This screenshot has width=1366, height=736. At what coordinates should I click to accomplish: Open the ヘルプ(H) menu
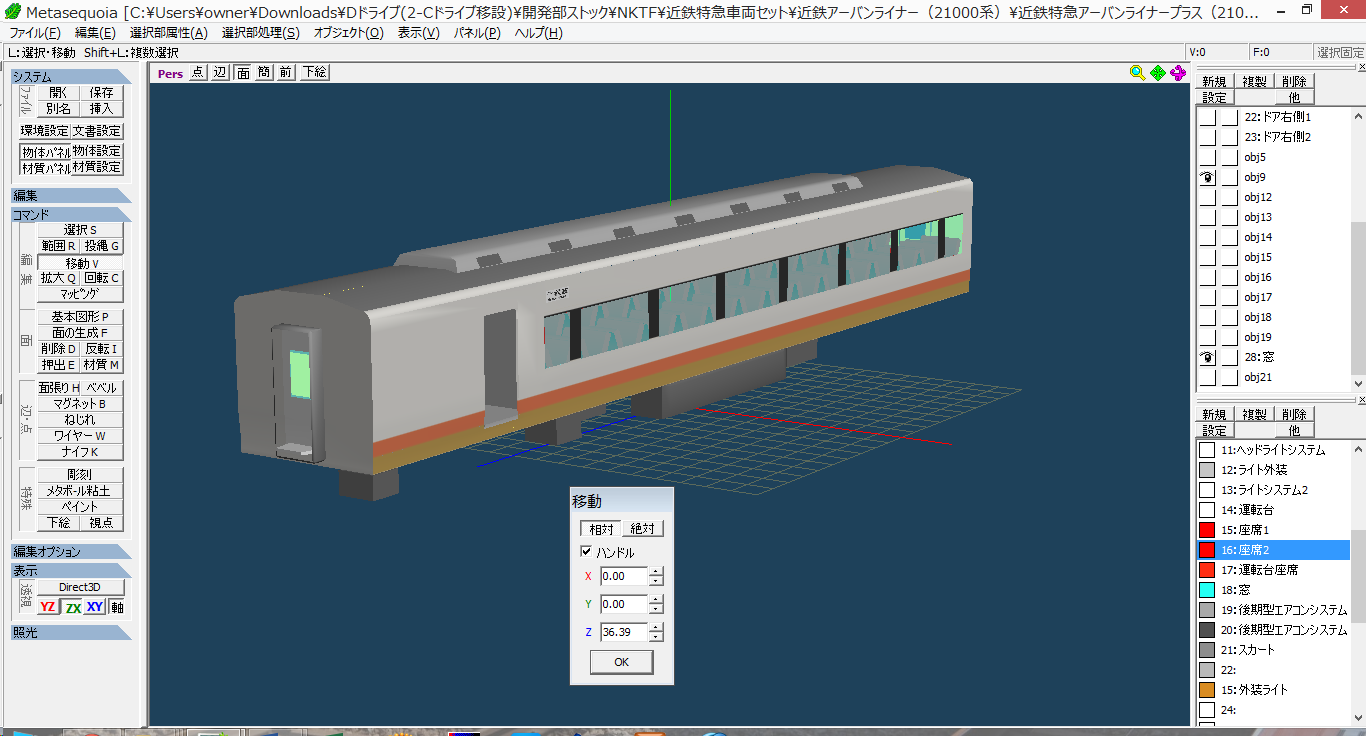[538, 33]
